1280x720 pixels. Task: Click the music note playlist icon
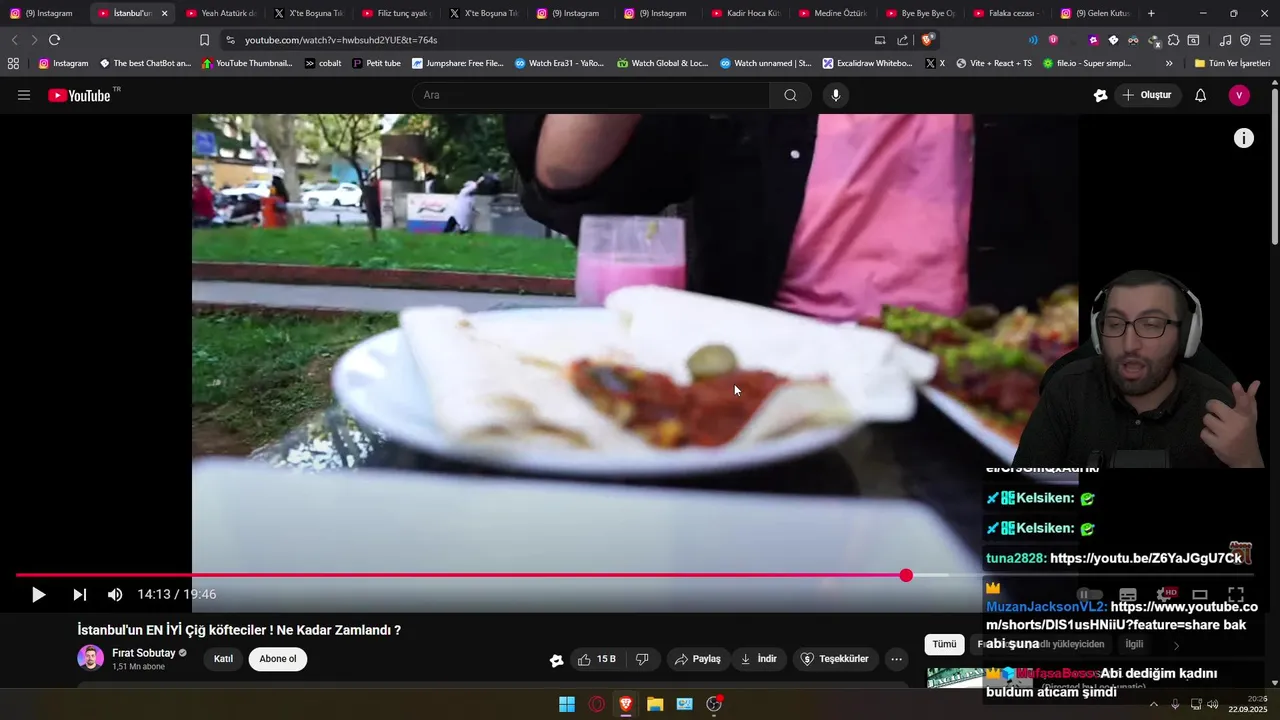click(1225, 40)
